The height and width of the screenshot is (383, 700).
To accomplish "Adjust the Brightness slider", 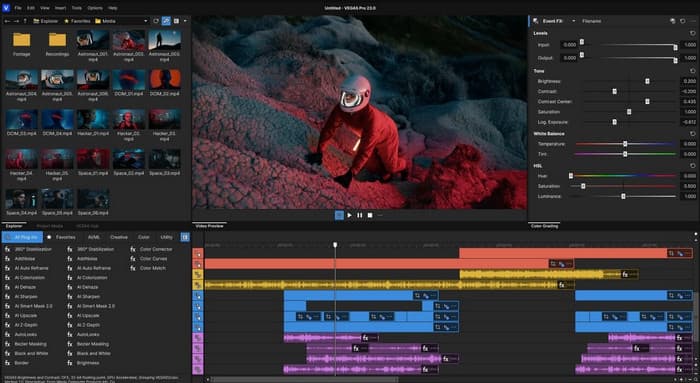I will tap(630, 81).
